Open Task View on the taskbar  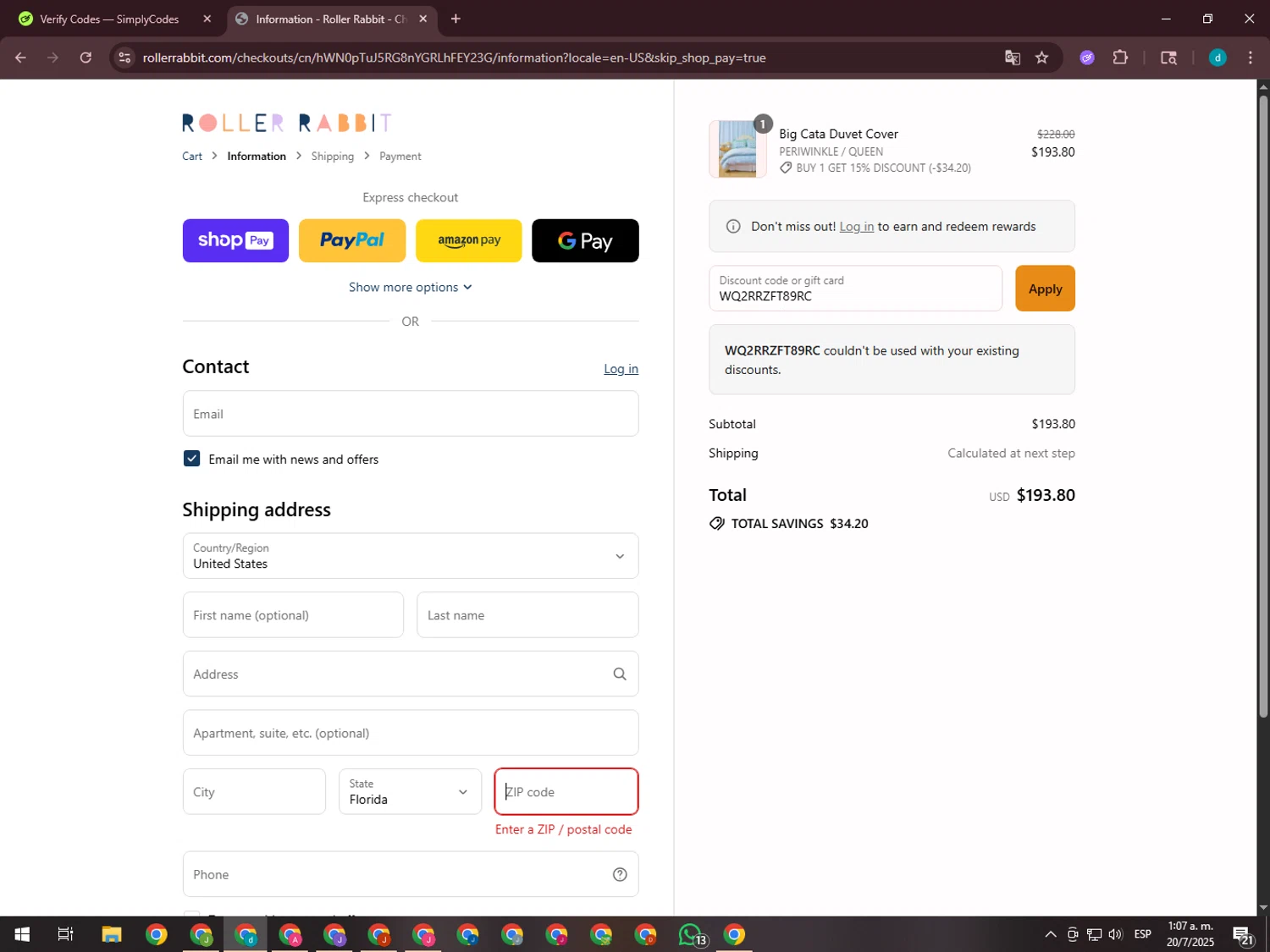(65, 934)
